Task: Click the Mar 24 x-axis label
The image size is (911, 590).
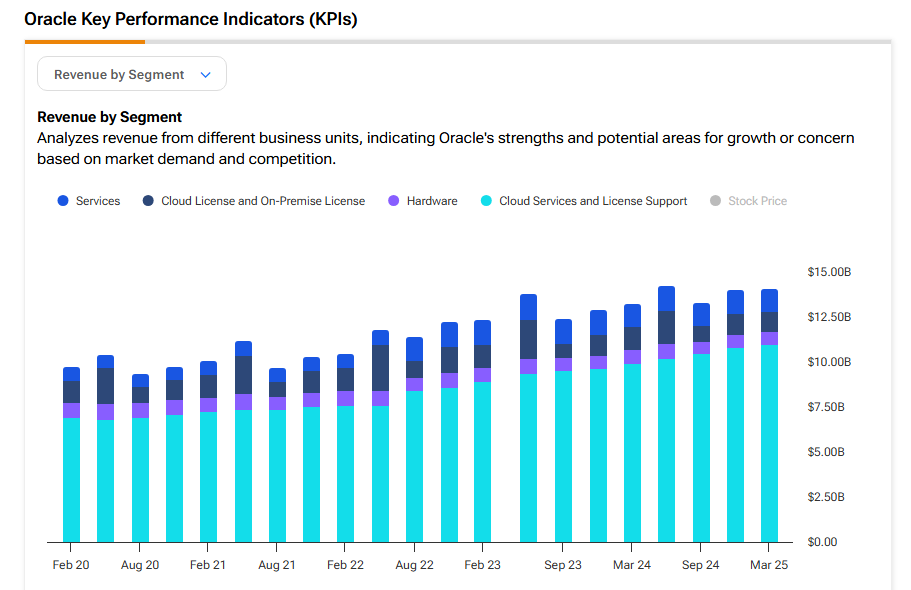Action: coord(632,565)
